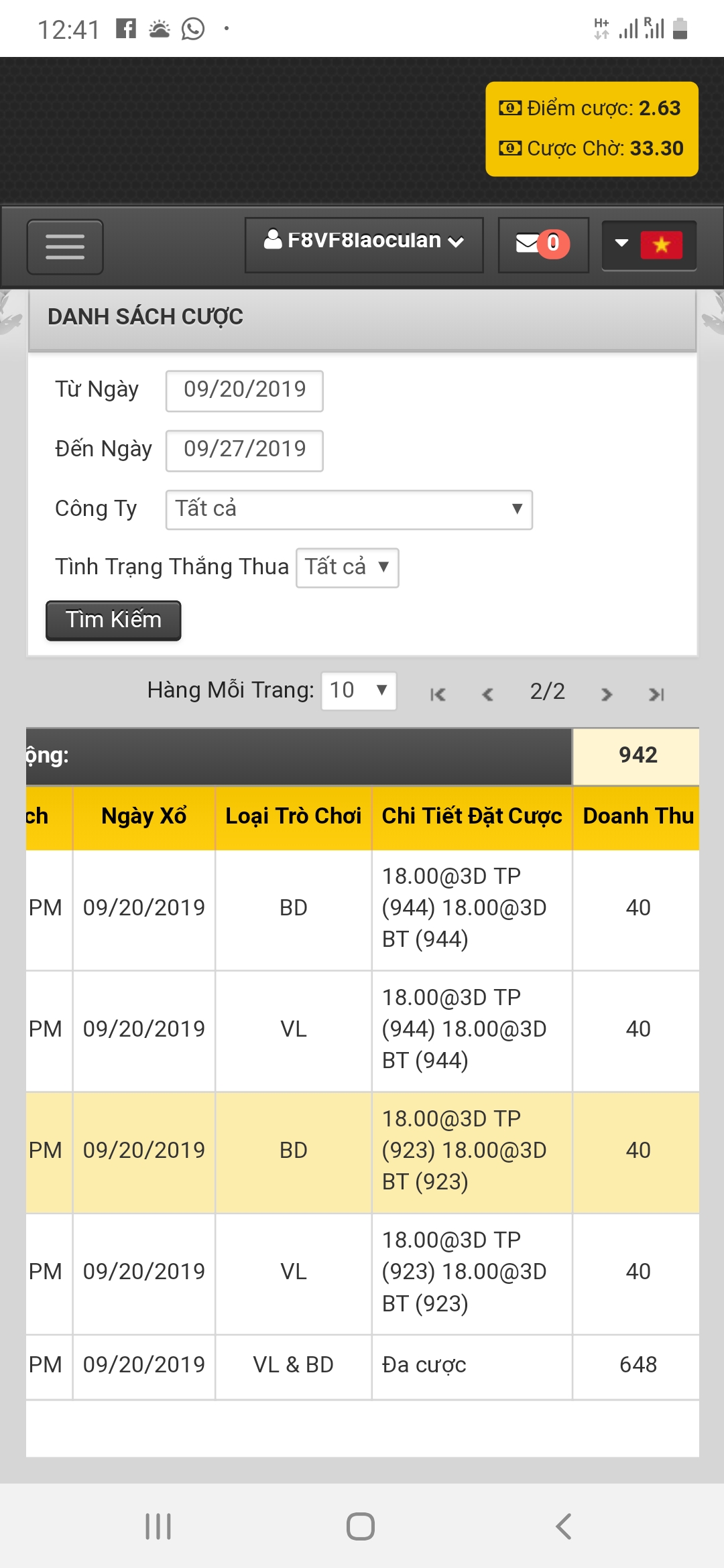Image resolution: width=724 pixels, height=1568 pixels.
Task: Change Hàng Mỗi Trang rows per page
Action: [359, 691]
